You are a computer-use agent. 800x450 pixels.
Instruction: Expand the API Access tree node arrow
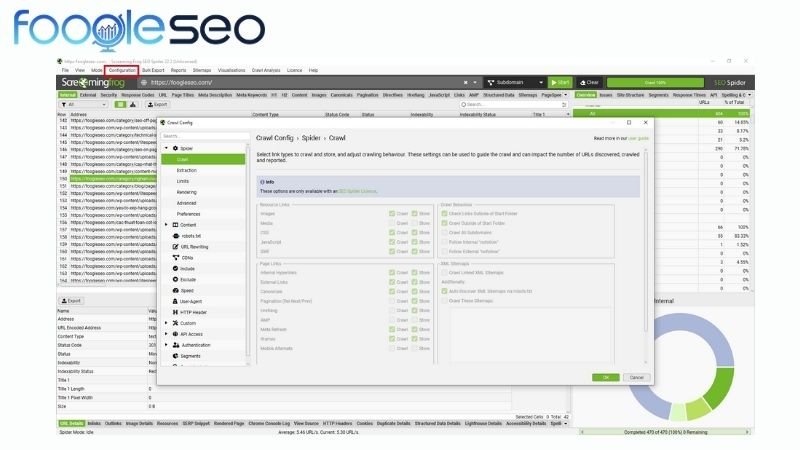[x=166, y=334]
